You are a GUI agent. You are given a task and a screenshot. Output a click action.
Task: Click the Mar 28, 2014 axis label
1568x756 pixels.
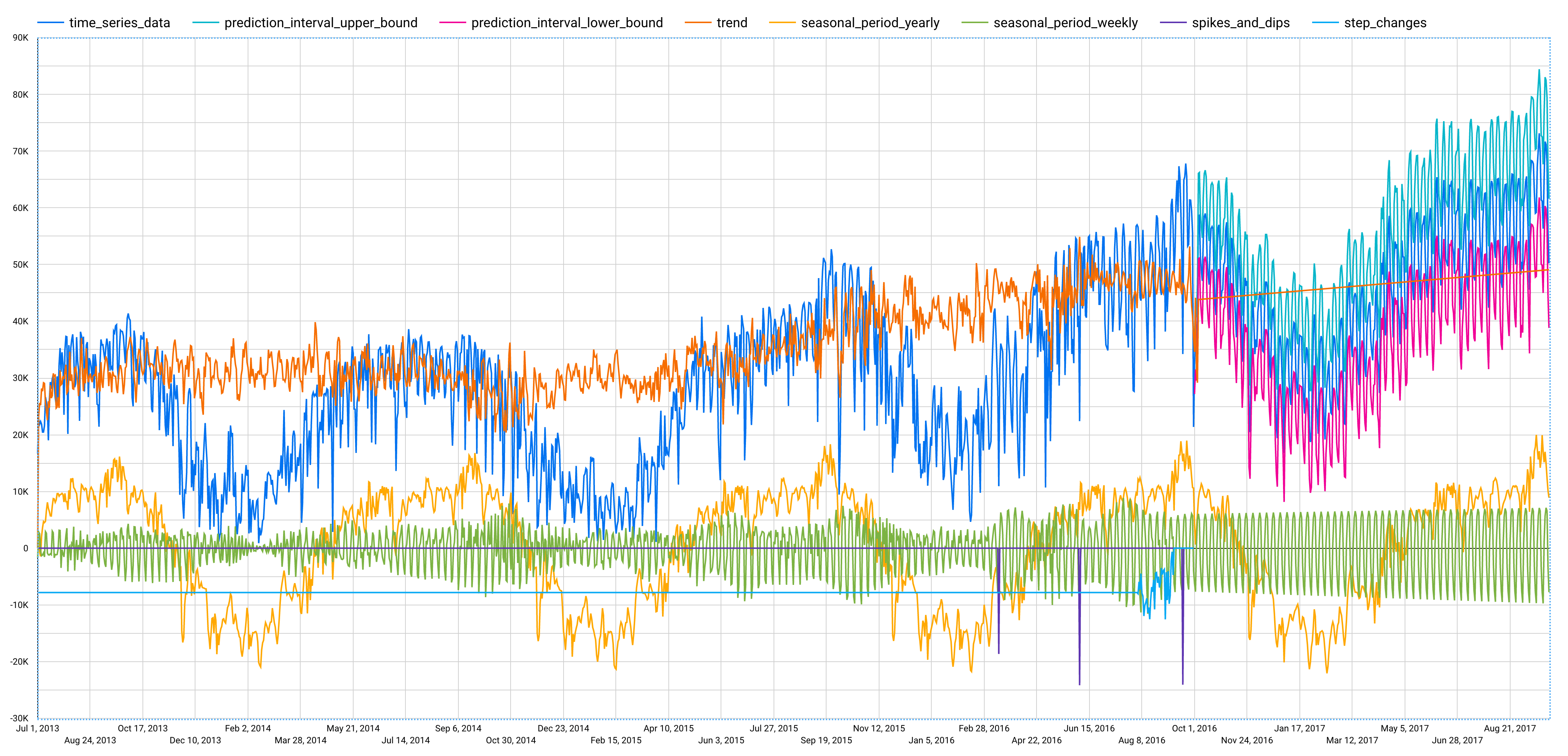[301, 740]
